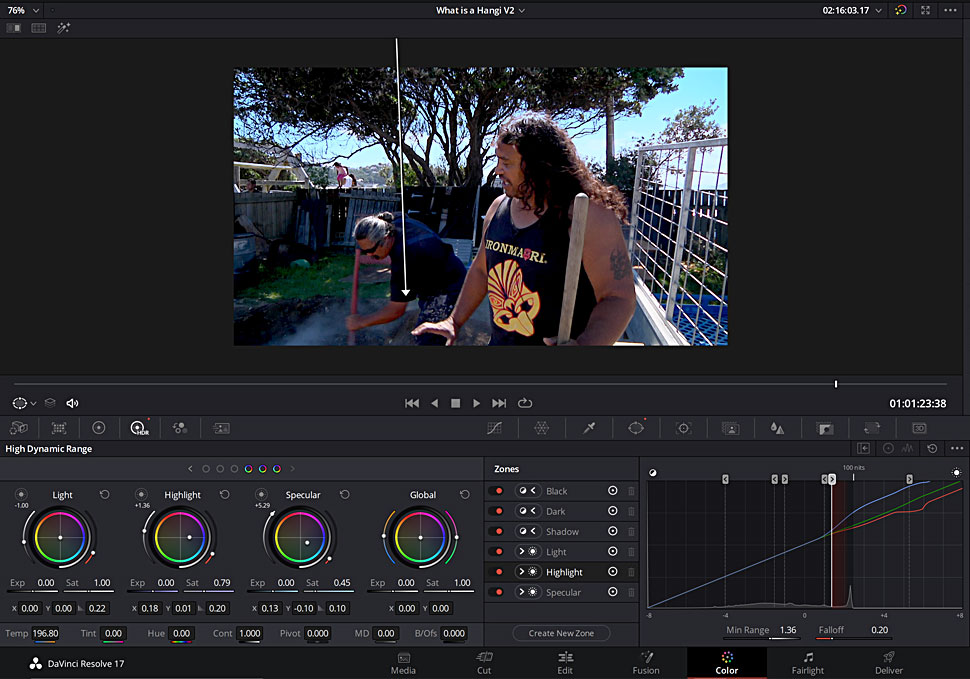The height and width of the screenshot is (679, 970).
Task: Click the Temp value field
Action: pos(45,633)
